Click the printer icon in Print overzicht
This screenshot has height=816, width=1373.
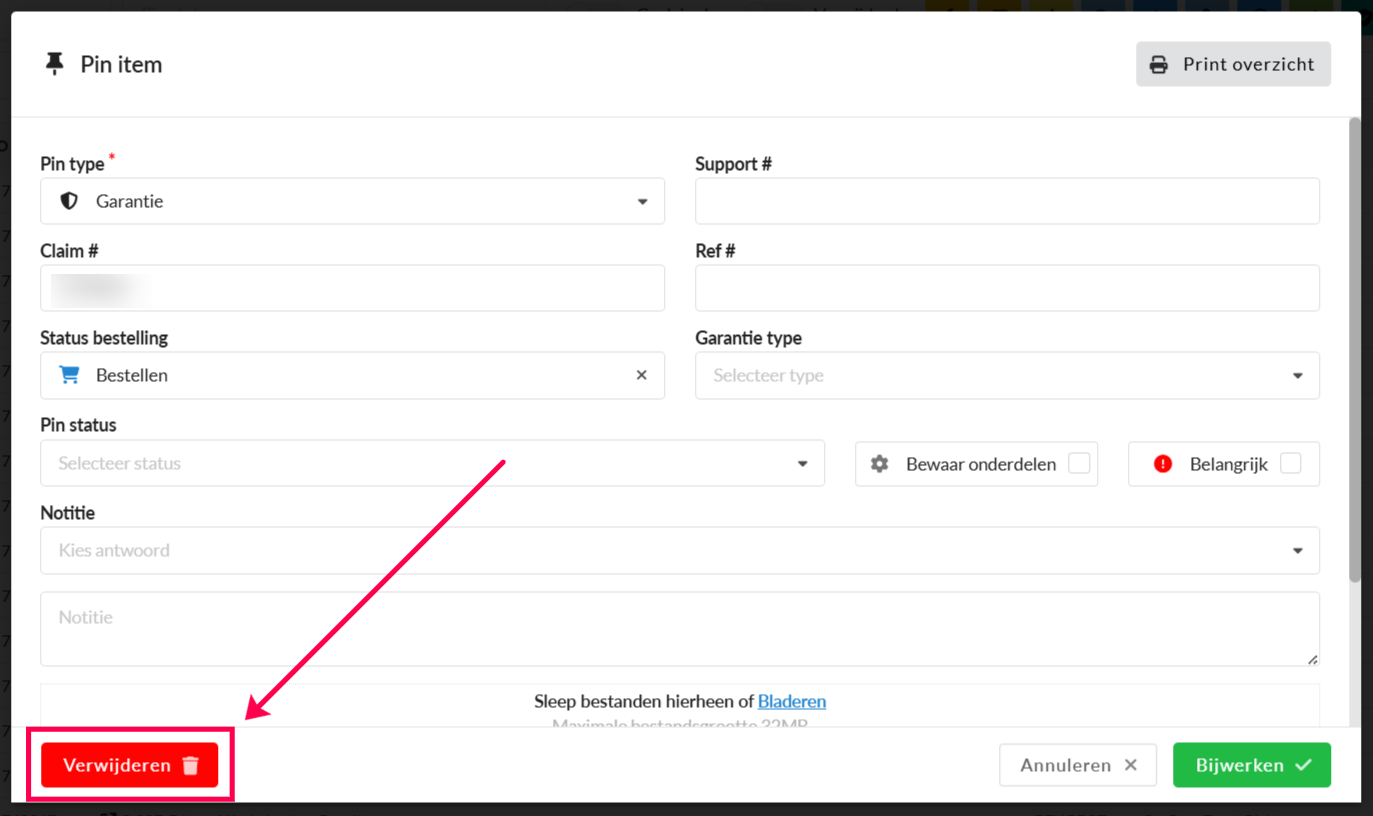click(x=1159, y=65)
